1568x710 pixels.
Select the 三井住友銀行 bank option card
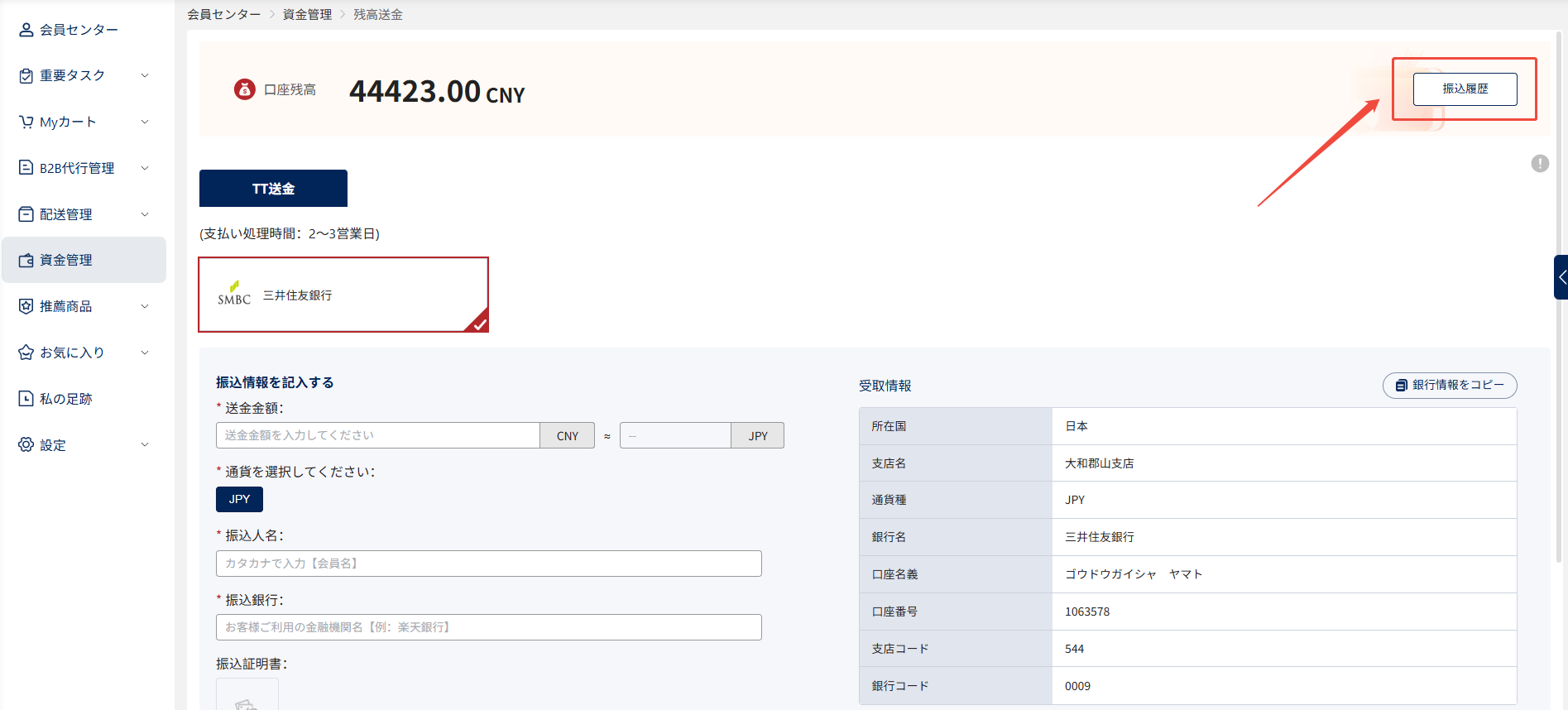pyautogui.click(x=343, y=295)
